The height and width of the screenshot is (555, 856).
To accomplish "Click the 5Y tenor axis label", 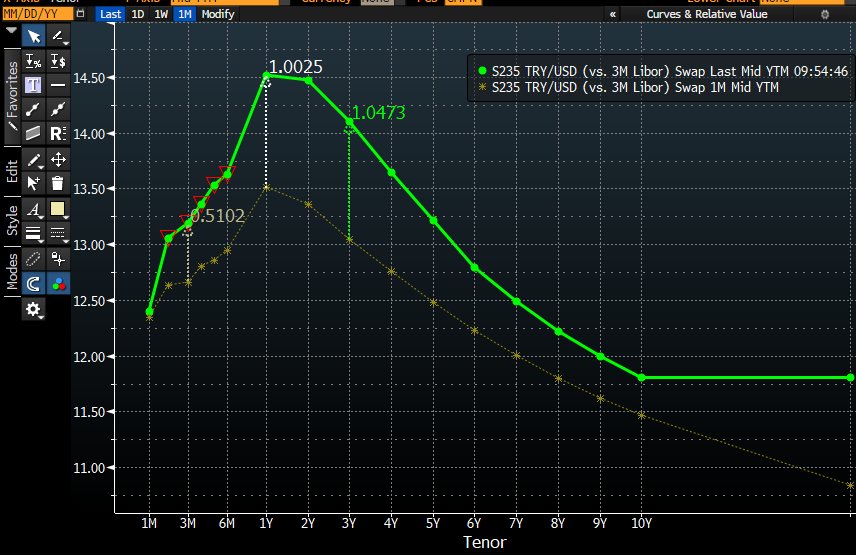I will coord(433,523).
